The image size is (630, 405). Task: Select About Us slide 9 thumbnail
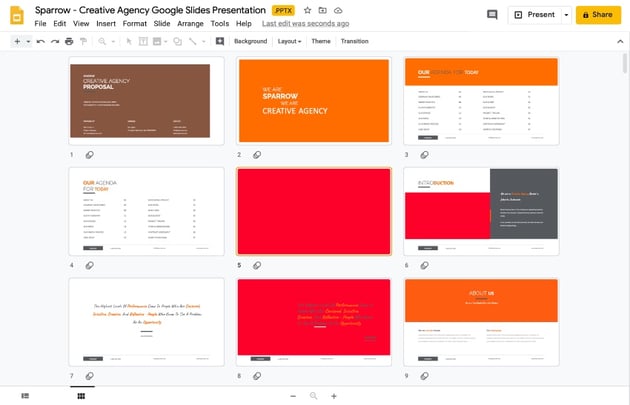point(481,322)
